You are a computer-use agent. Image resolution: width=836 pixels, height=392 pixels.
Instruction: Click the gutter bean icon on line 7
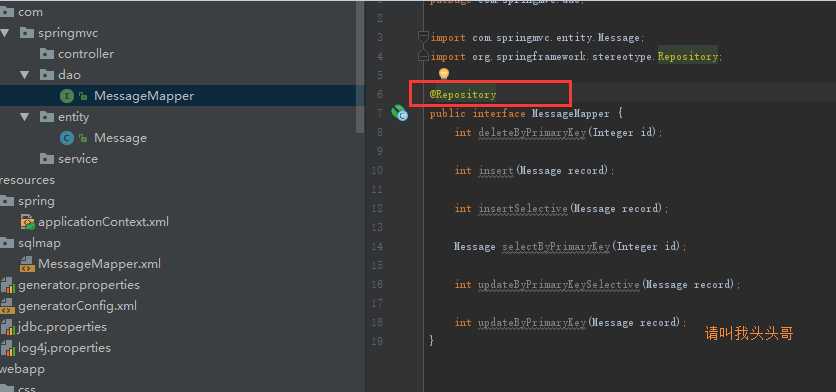coord(399,113)
